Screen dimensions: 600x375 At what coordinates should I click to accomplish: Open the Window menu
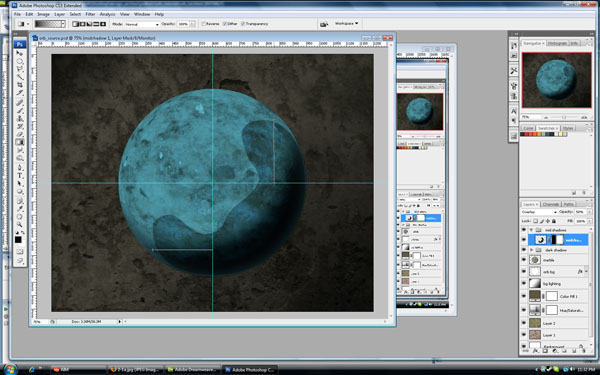pos(142,14)
